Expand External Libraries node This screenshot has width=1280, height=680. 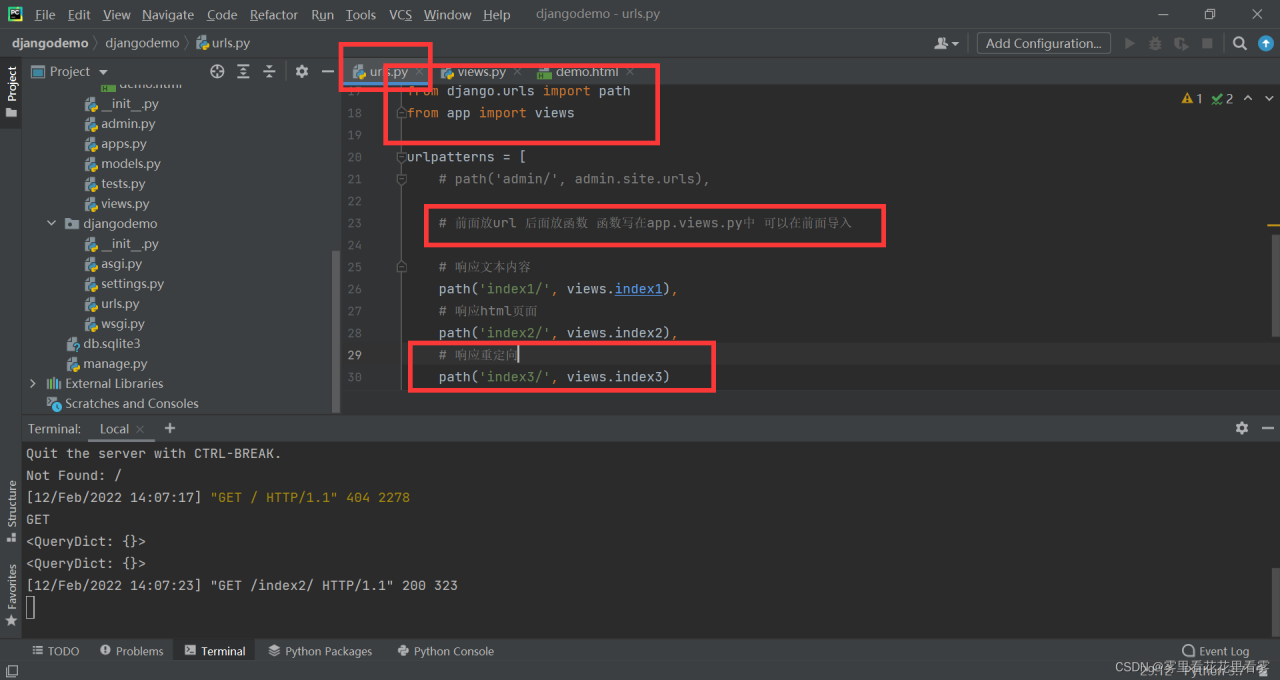(33, 384)
